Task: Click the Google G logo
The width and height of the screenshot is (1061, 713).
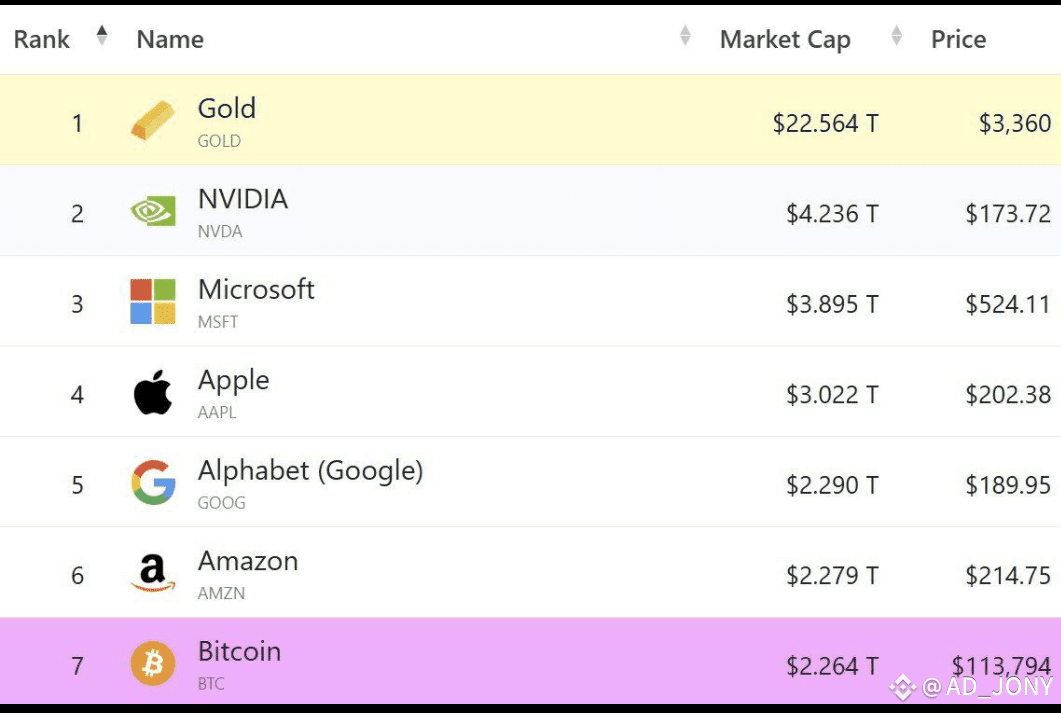Action: [154, 482]
